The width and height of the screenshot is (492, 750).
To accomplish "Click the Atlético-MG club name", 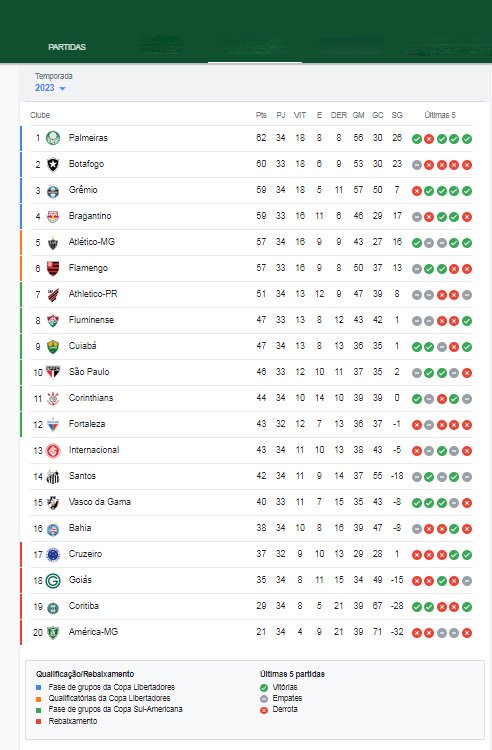I will (92, 242).
